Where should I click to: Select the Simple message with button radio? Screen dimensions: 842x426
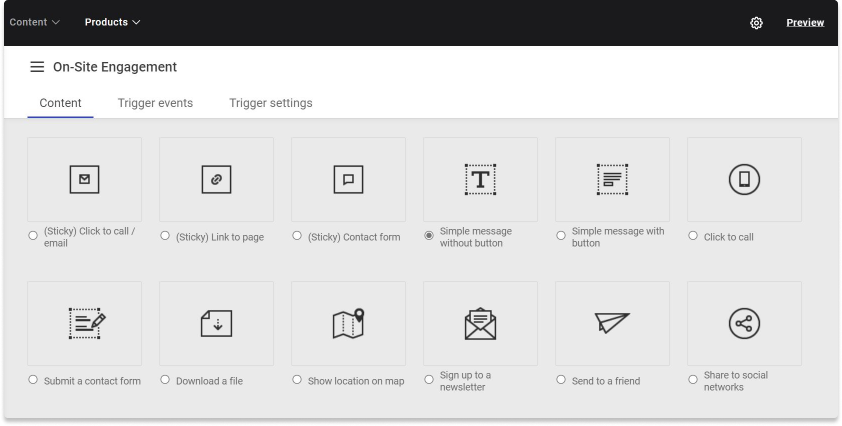click(x=561, y=235)
